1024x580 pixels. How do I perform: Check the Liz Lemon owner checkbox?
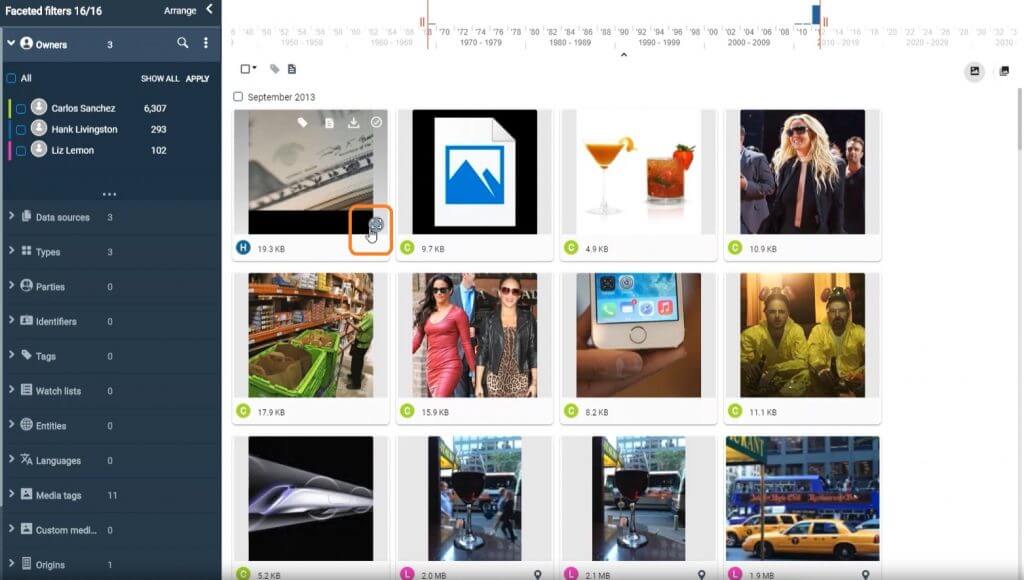tap(21, 150)
